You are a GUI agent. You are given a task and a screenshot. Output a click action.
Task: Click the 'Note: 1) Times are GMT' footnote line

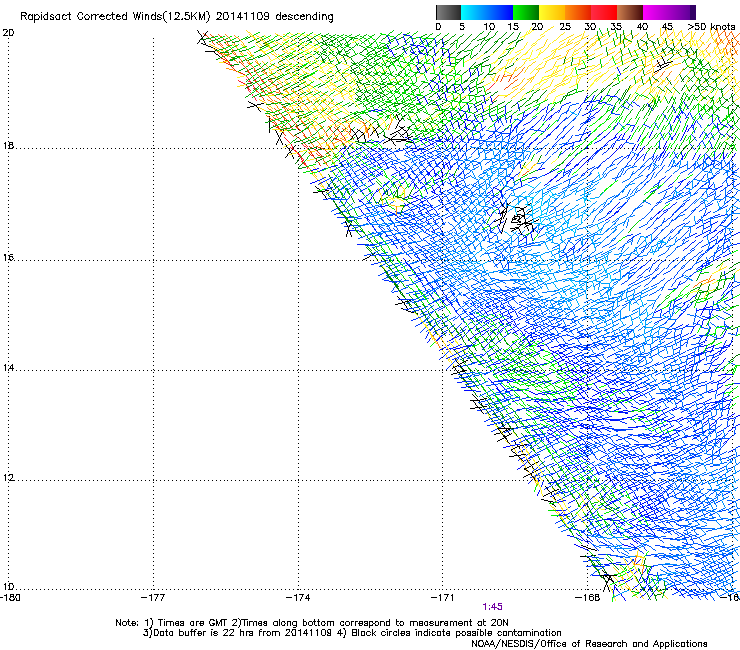tap(311, 623)
